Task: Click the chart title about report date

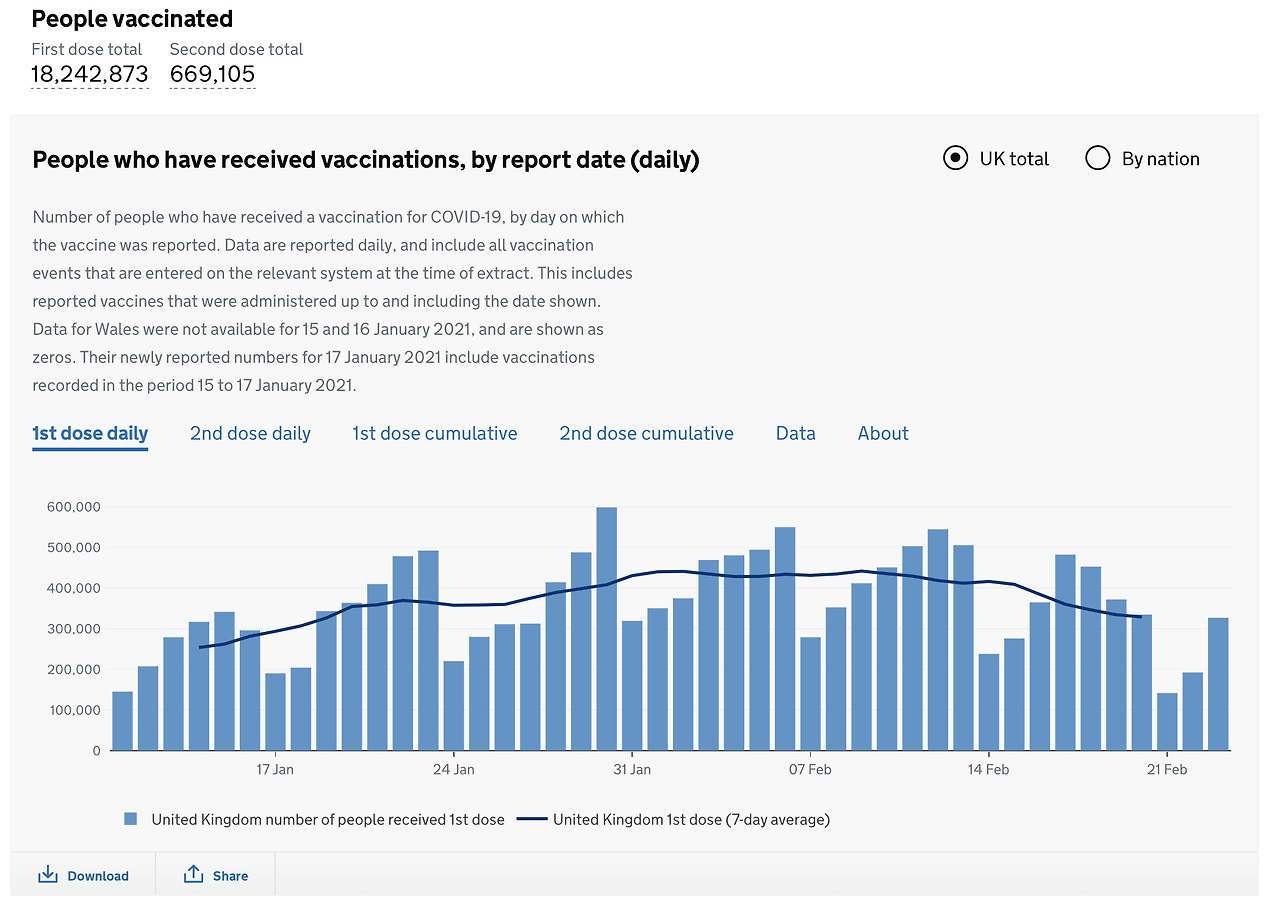Action: 366,159
